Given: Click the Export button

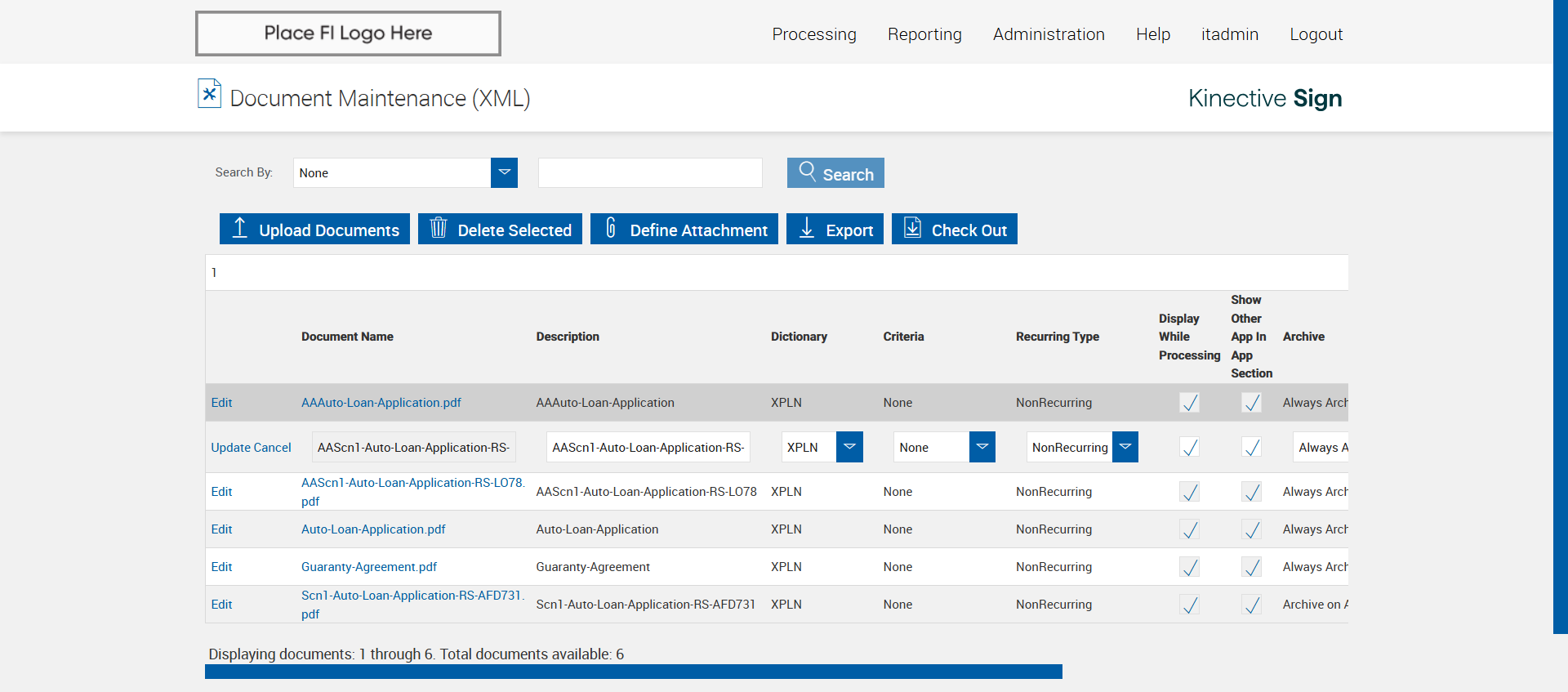Looking at the screenshot, I should 835,229.
